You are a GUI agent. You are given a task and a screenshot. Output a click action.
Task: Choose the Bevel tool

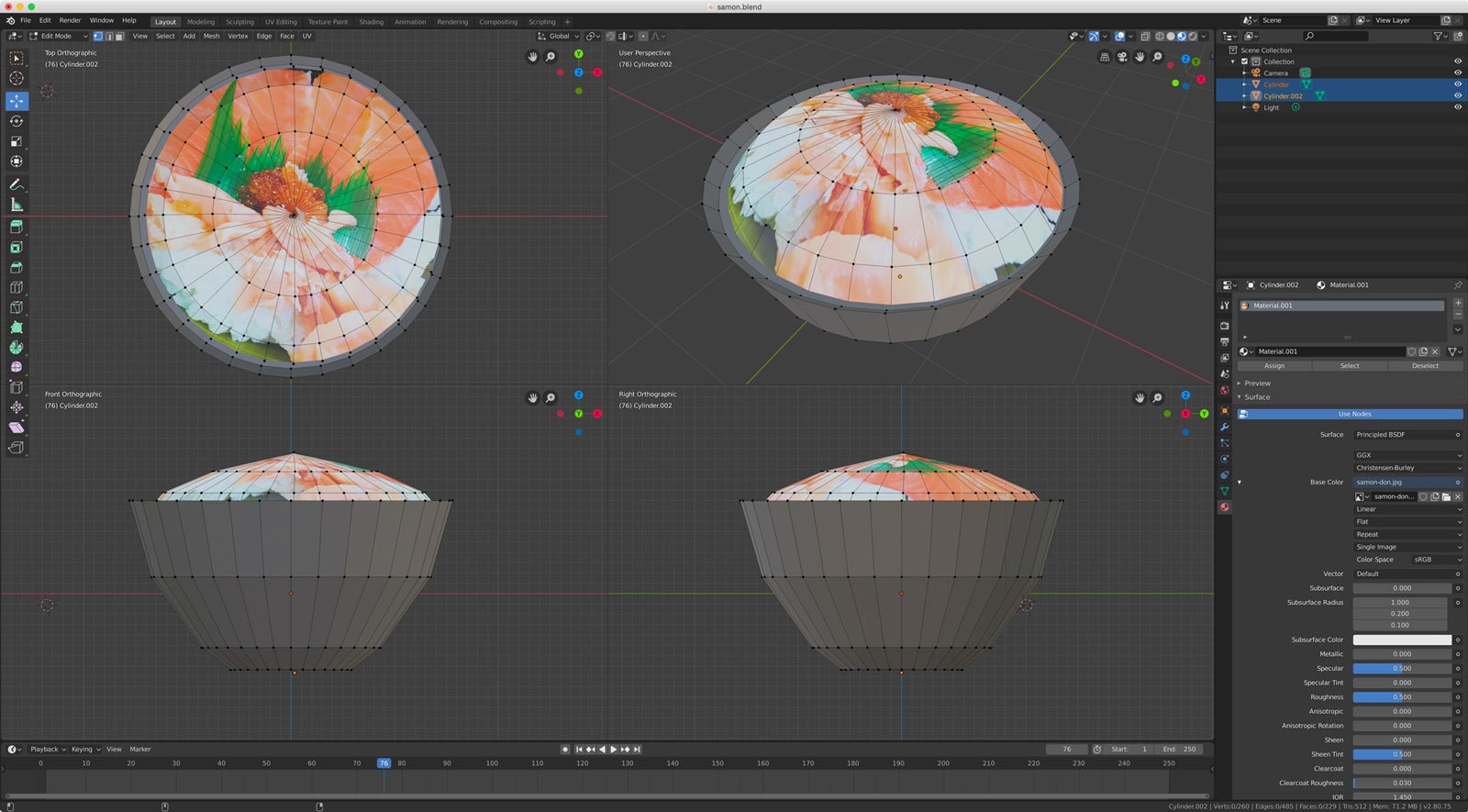(17, 267)
